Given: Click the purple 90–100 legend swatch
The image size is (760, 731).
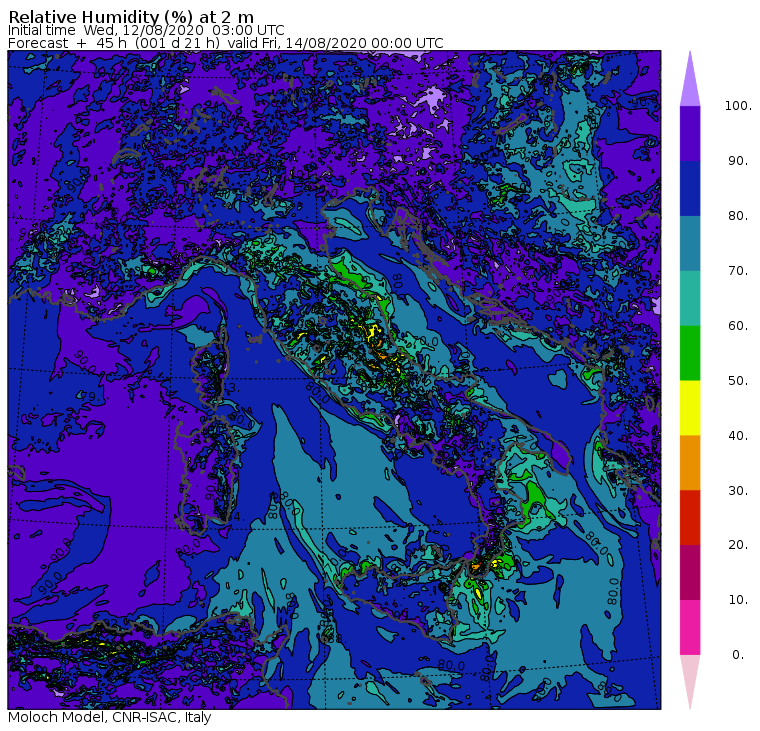Looking at the screenshot, I should (x=690, y=133).
